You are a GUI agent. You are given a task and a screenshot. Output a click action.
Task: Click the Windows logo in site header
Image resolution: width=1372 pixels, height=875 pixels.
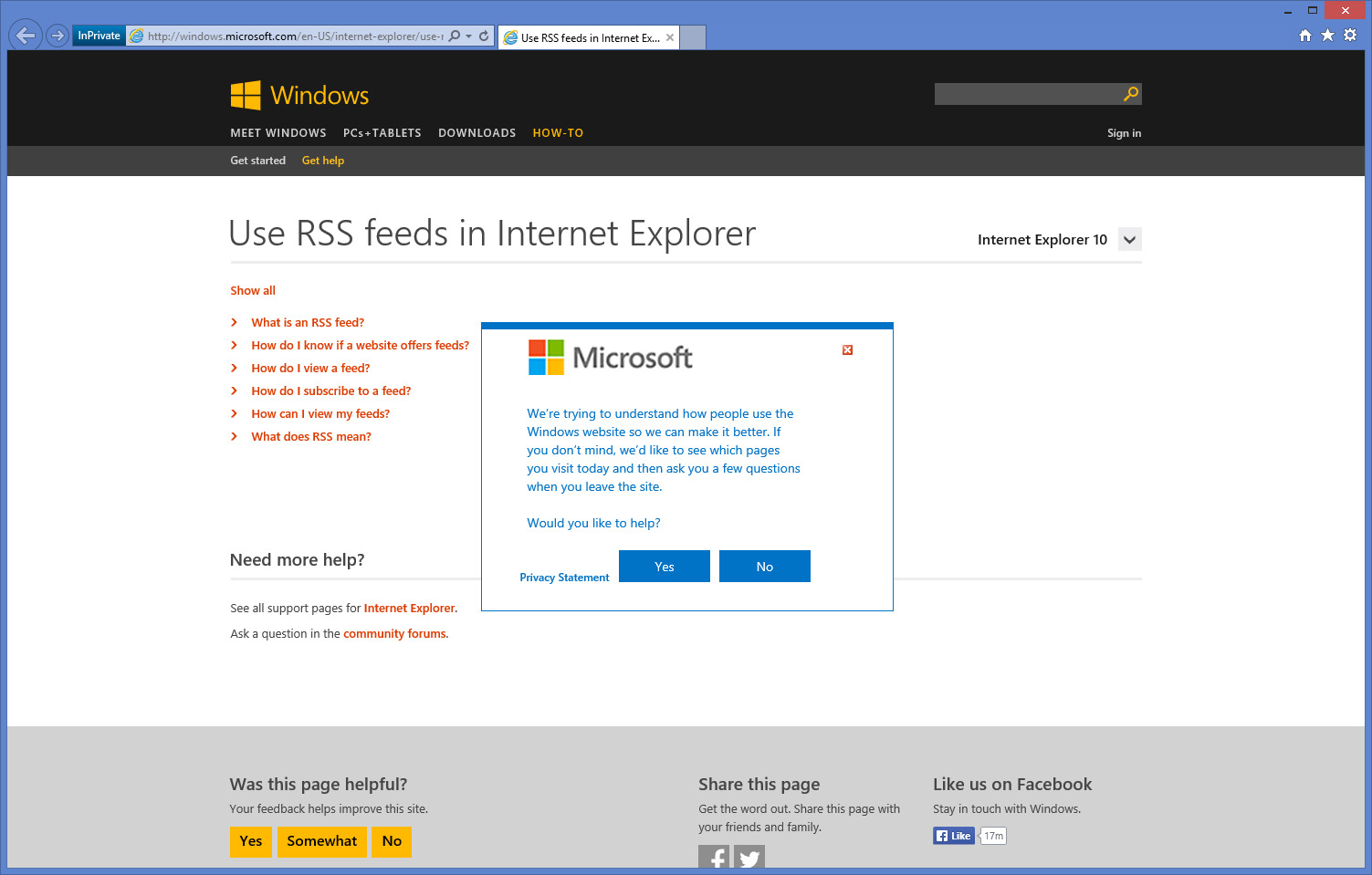(x=299, y=95)
